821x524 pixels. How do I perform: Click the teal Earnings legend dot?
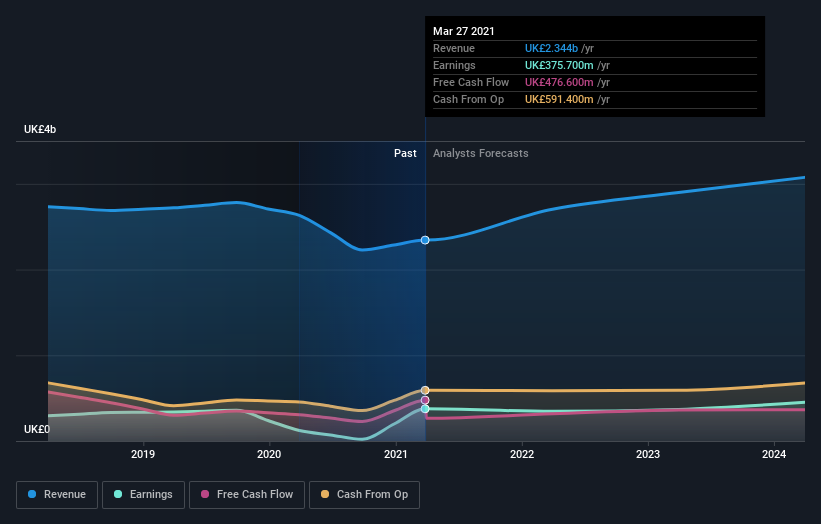[118, 494]
